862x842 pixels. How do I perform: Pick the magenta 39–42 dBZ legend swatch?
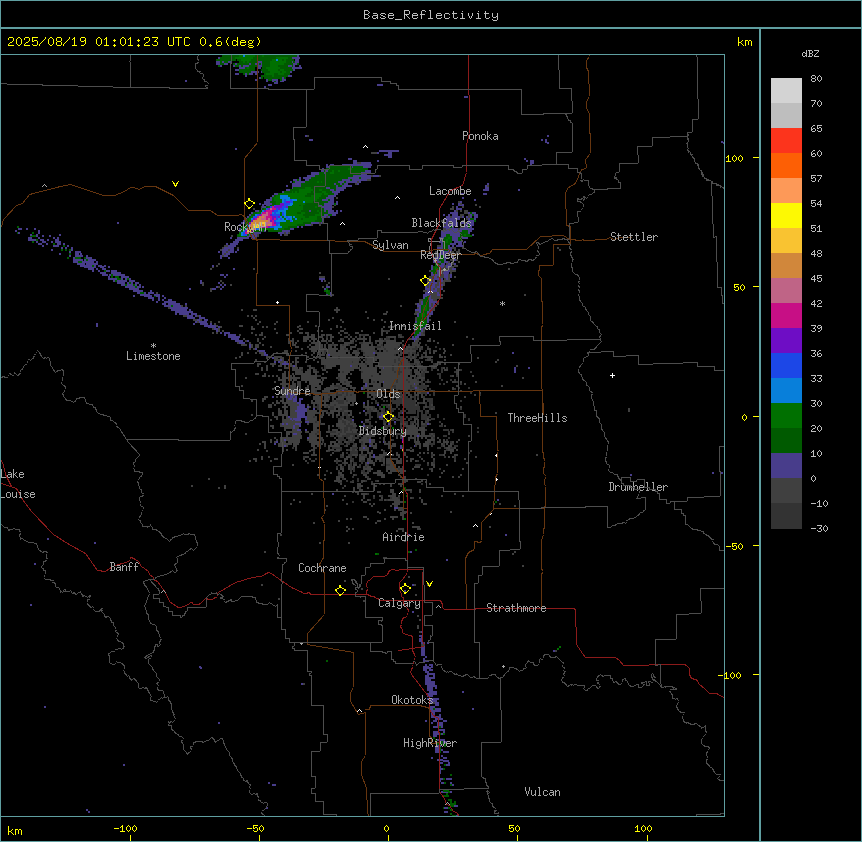pyautogui.click(x=786, y=316)
